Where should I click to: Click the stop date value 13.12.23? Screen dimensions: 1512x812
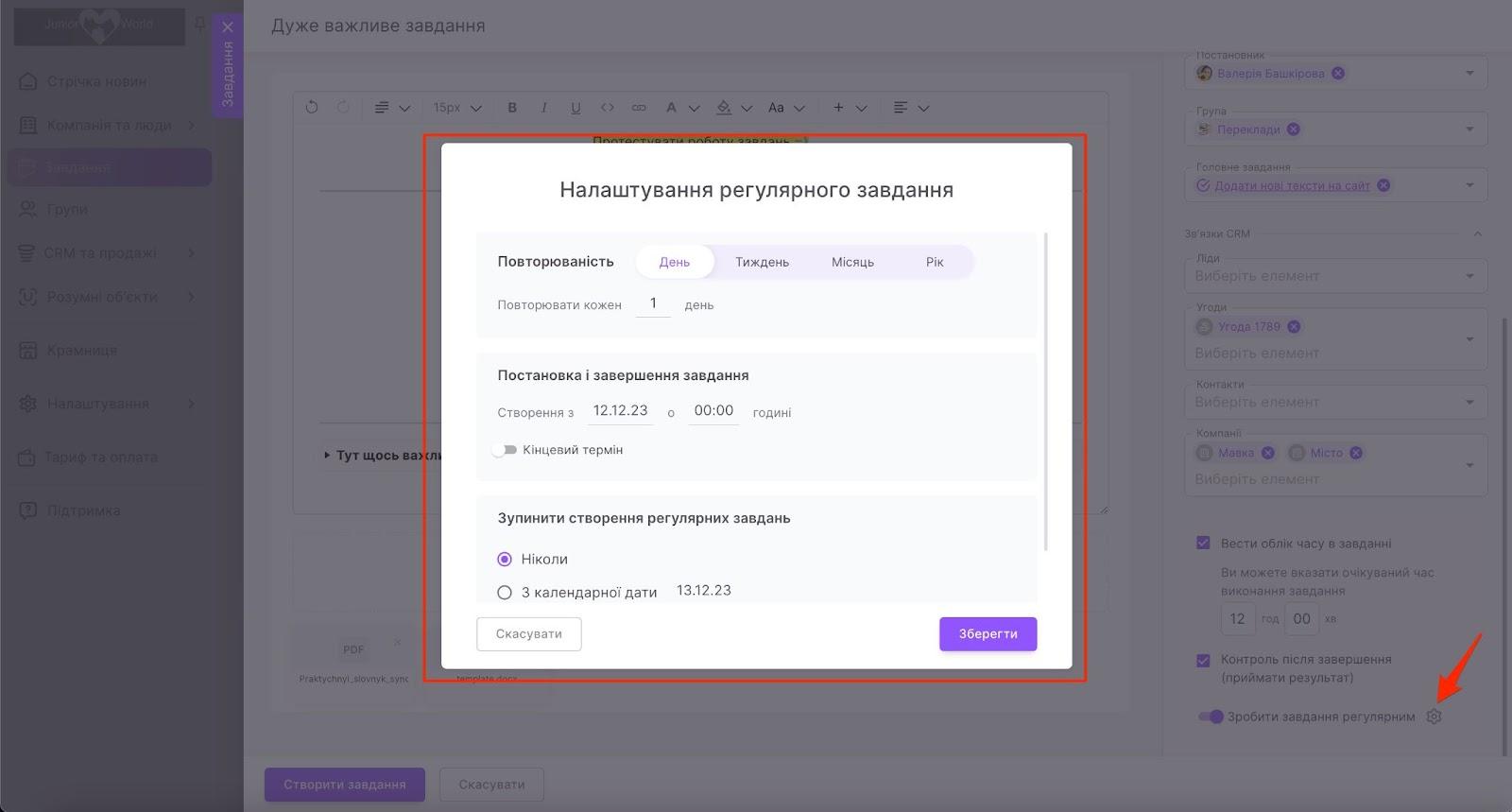pos(704,591)
